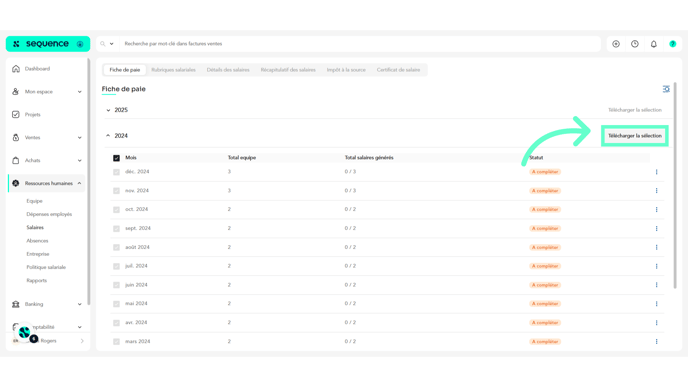Click À compléter status for déc. 2024
This screenshot has width=688, height=387.
point(545,172)
